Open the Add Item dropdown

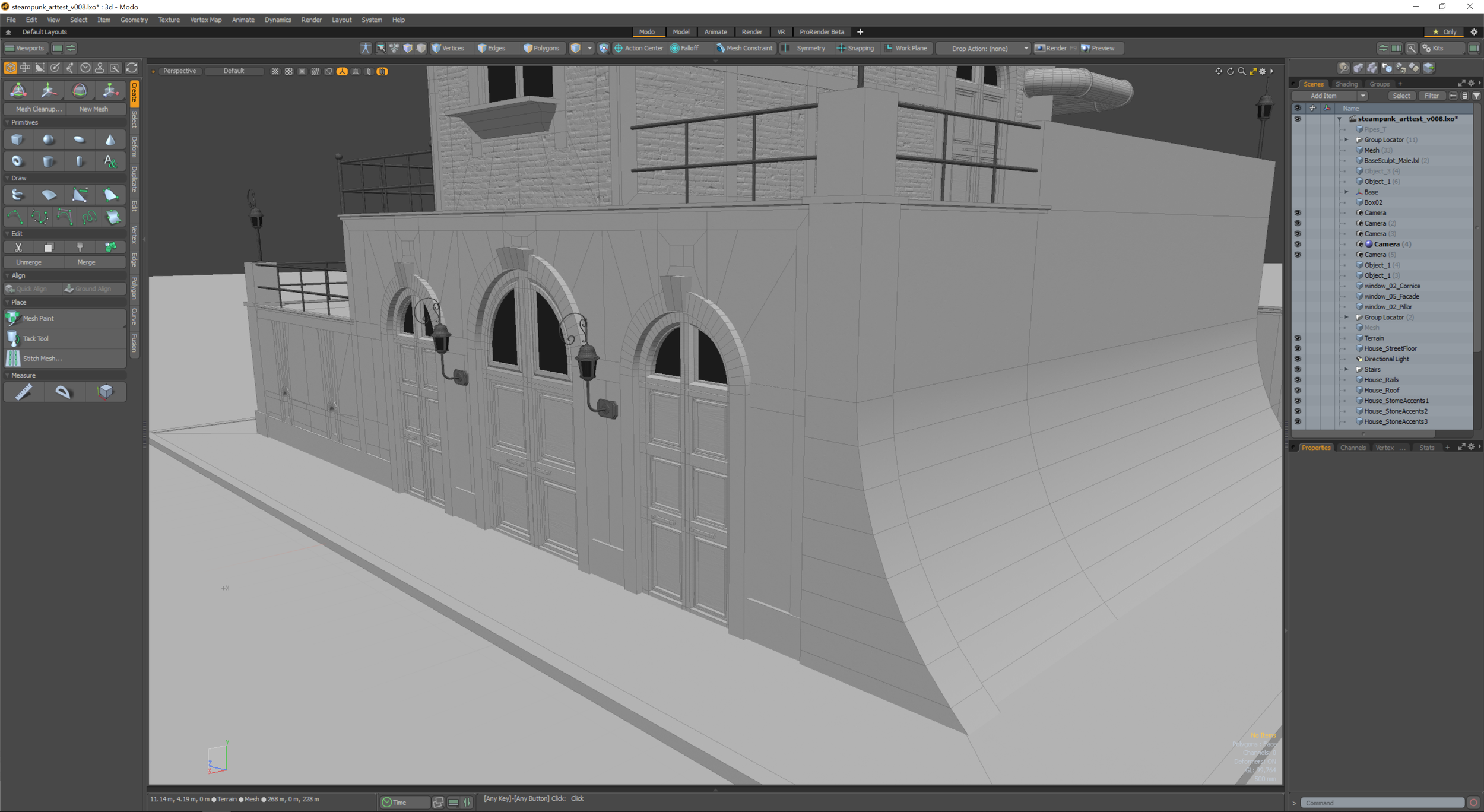(x=1324, y=95)
